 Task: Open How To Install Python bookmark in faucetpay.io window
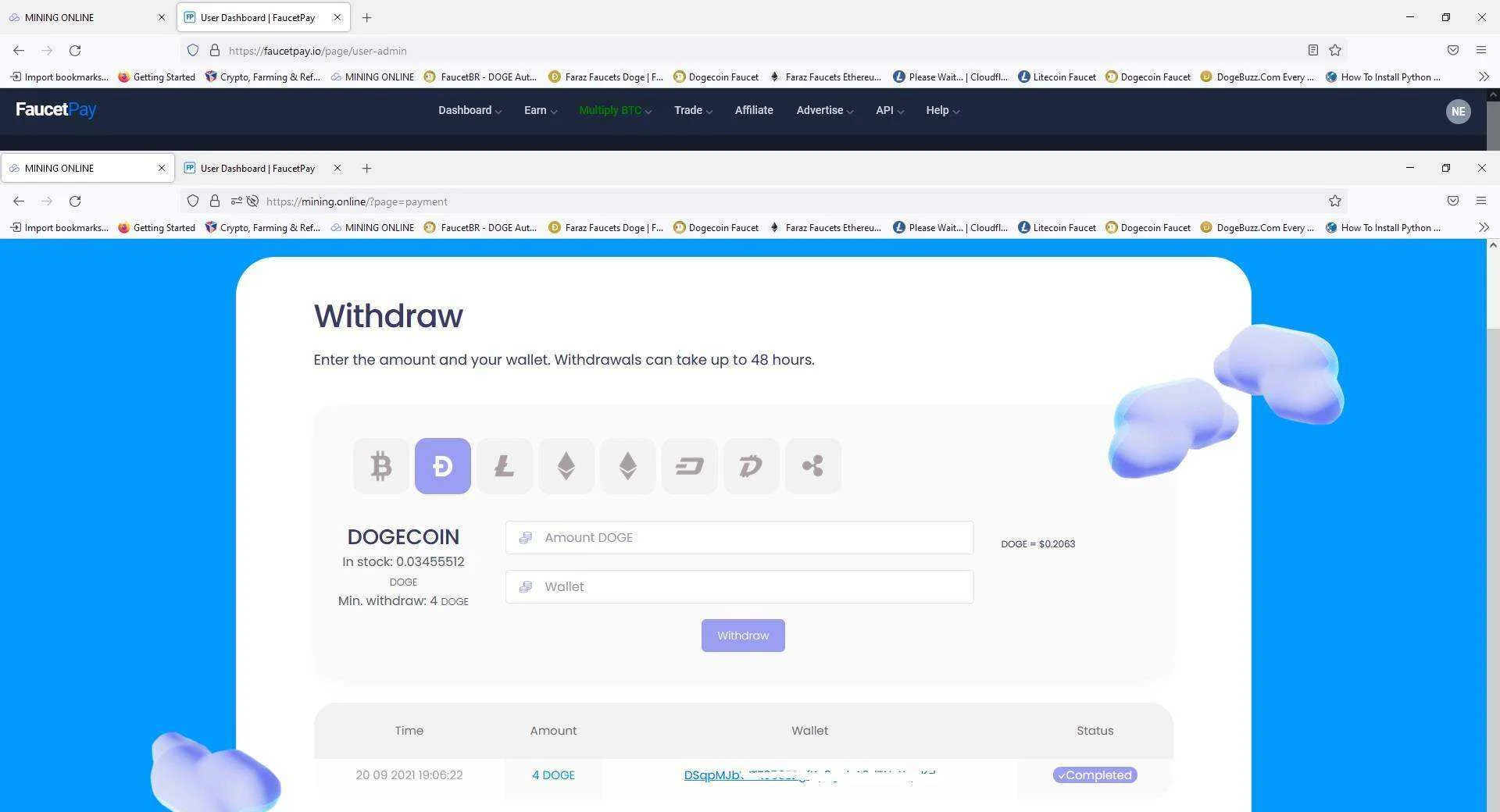(x=1383, y=77)
